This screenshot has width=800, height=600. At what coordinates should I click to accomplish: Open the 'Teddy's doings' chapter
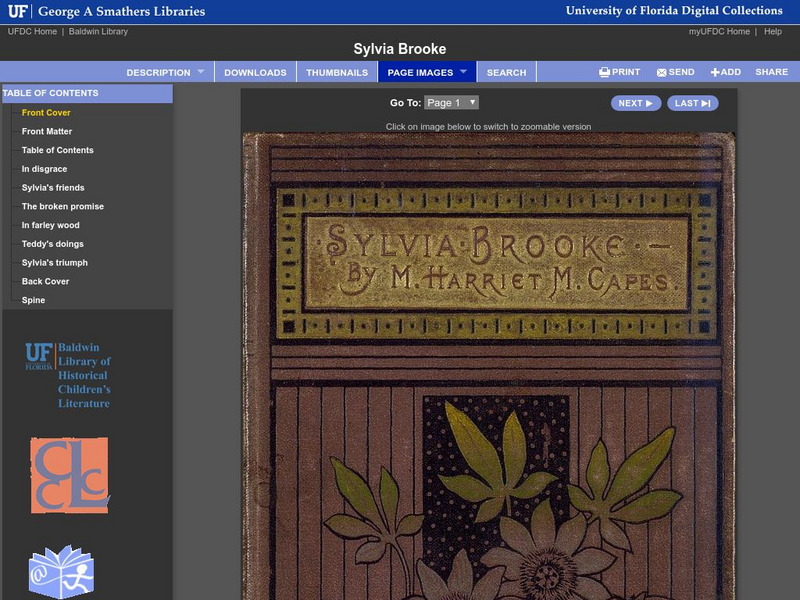point(52,244)
